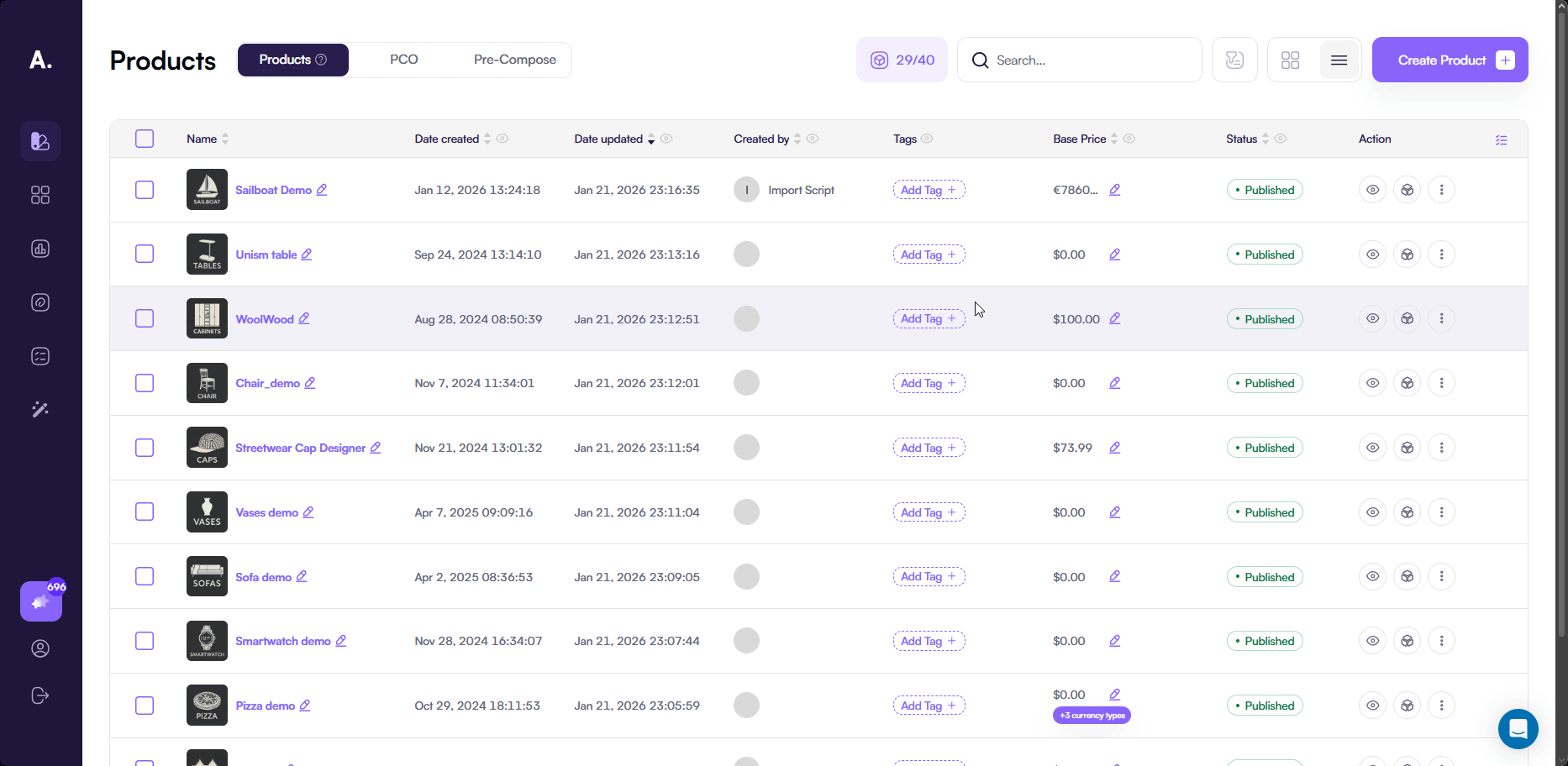This screenshot has width=1568, height=766.
Task: Click the Create Product button
Action: (1450, 60)
